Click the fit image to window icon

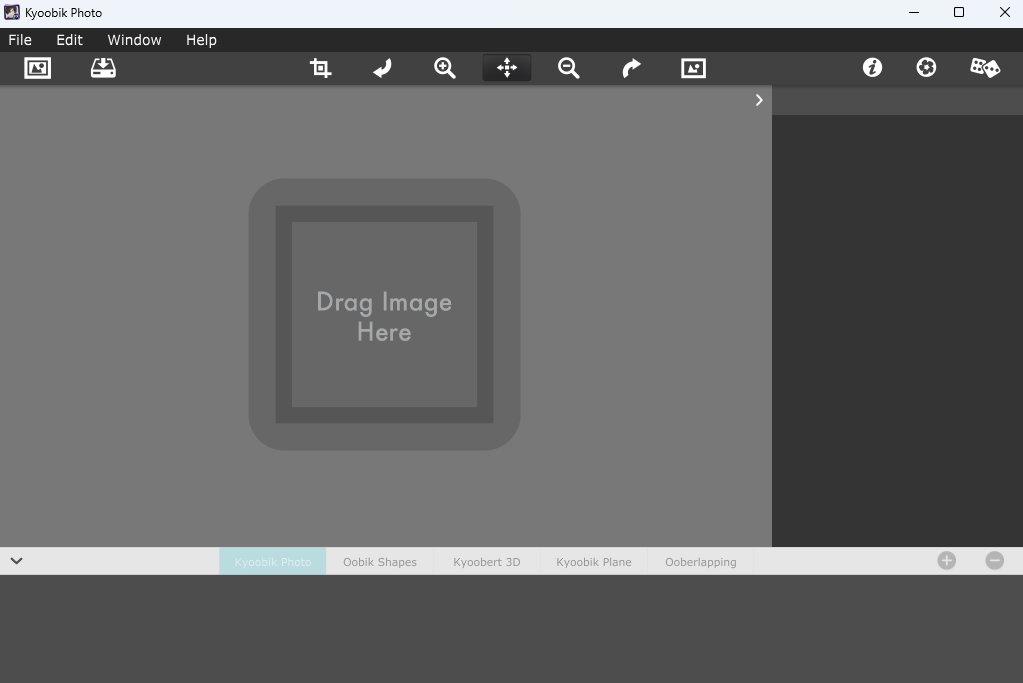pos(693,68)
